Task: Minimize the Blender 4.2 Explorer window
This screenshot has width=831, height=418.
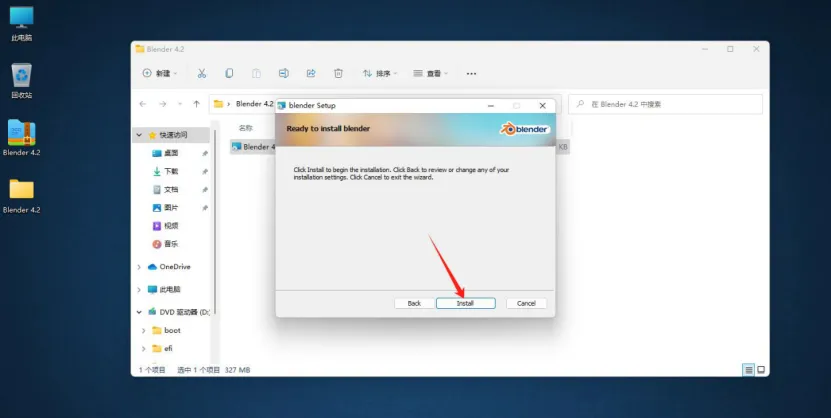Action: pos(705,49)
